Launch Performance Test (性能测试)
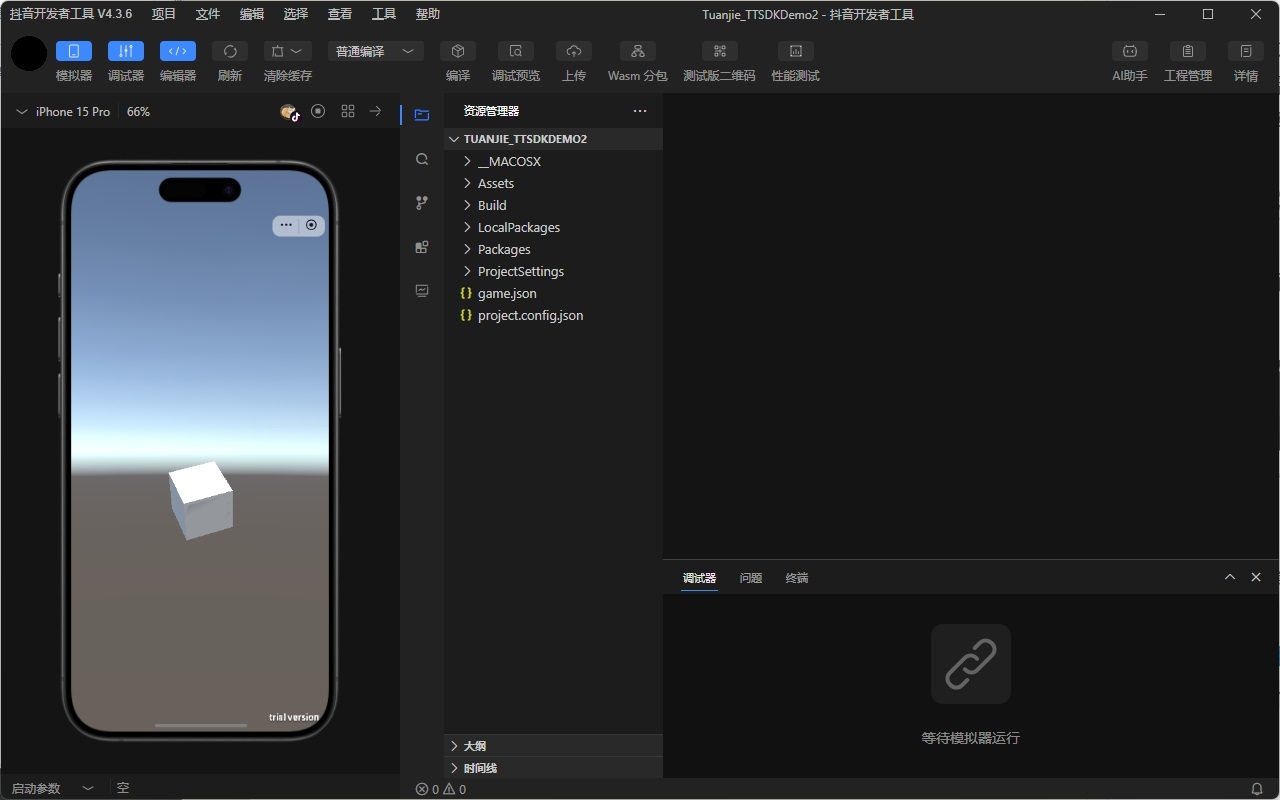The image size is (1280, 800). coord(795,52)
